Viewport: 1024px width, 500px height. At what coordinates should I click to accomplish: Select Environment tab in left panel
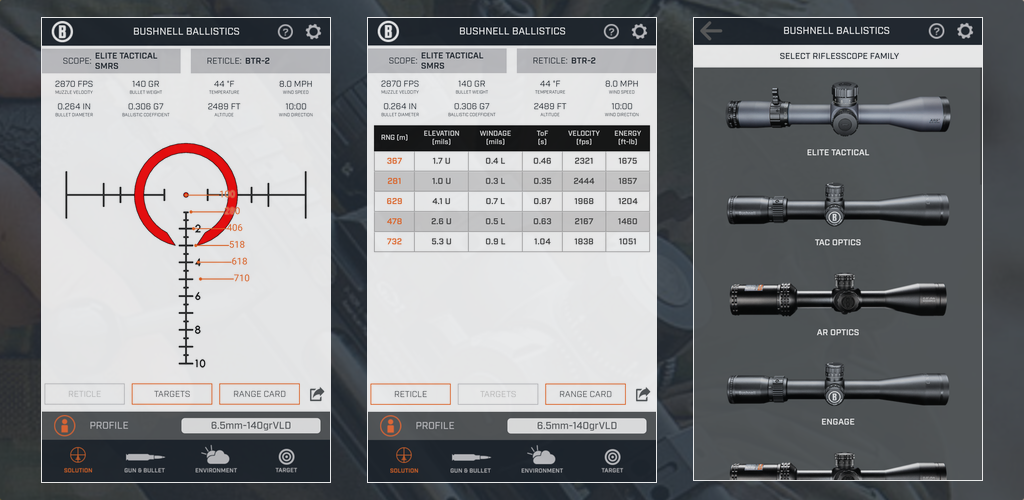click(216, 461)
